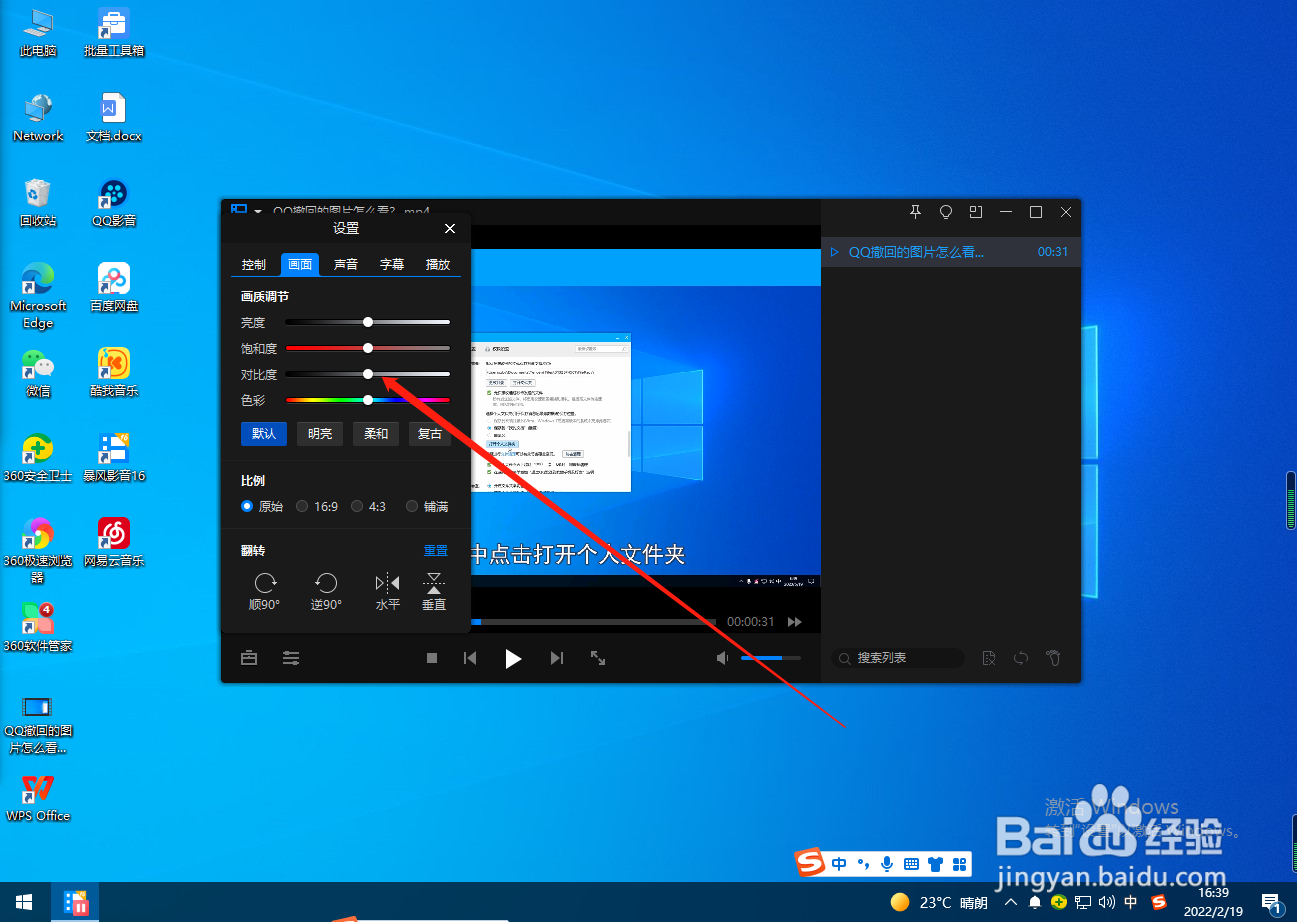
Task: Rotate video counterclockwise 90 degrees
Action: tap(326, 592)
